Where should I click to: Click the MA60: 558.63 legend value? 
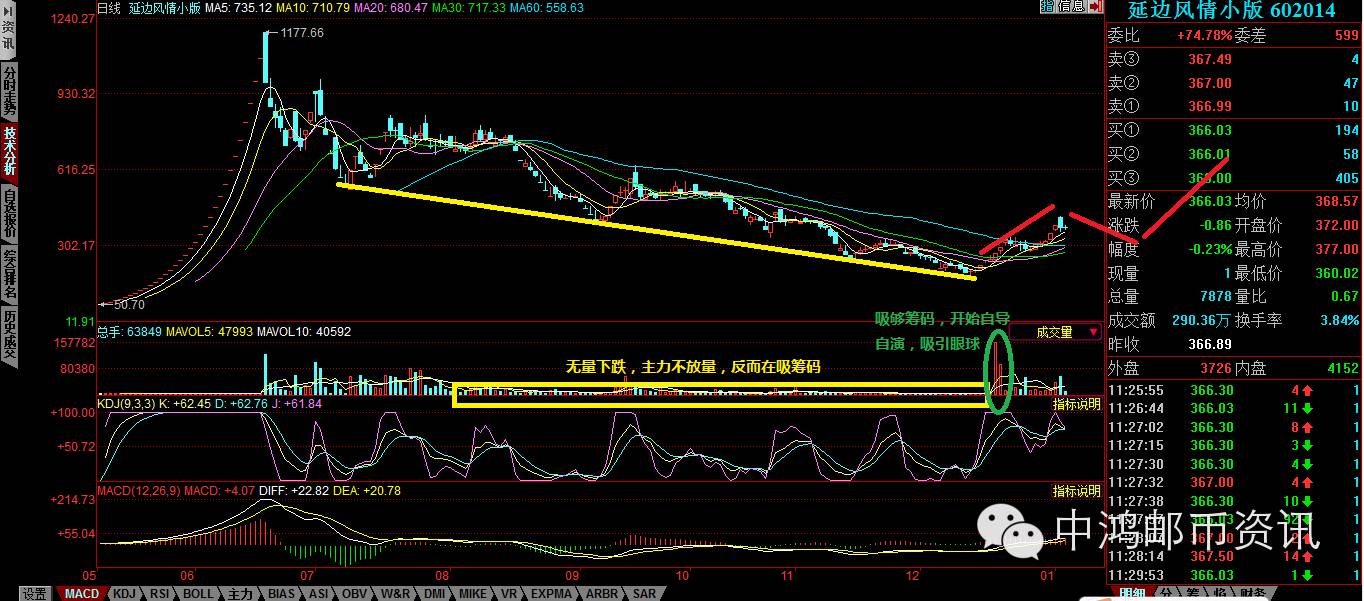click(x=547, y=8)
